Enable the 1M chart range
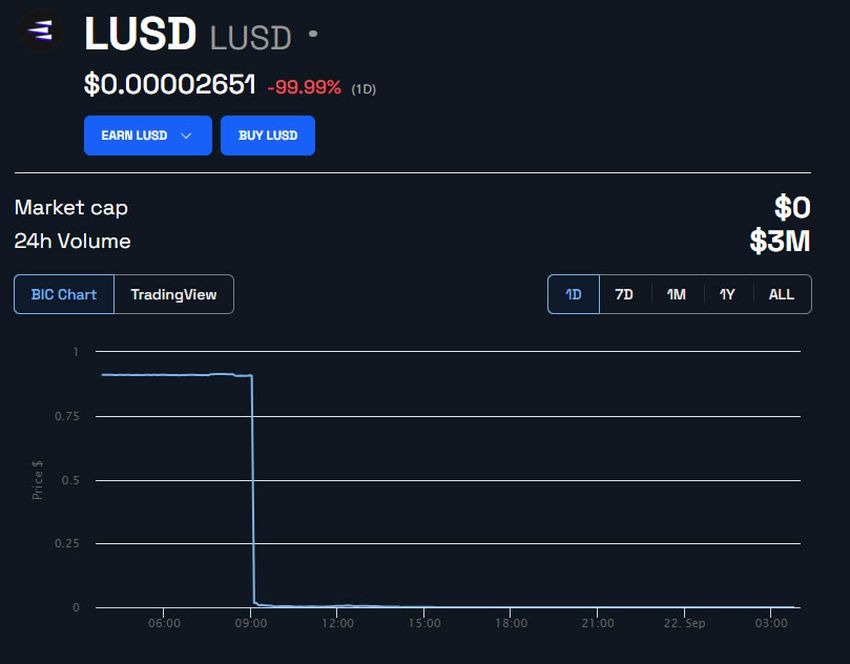Viewport: 850px width, 664px height. pos(676,294)
